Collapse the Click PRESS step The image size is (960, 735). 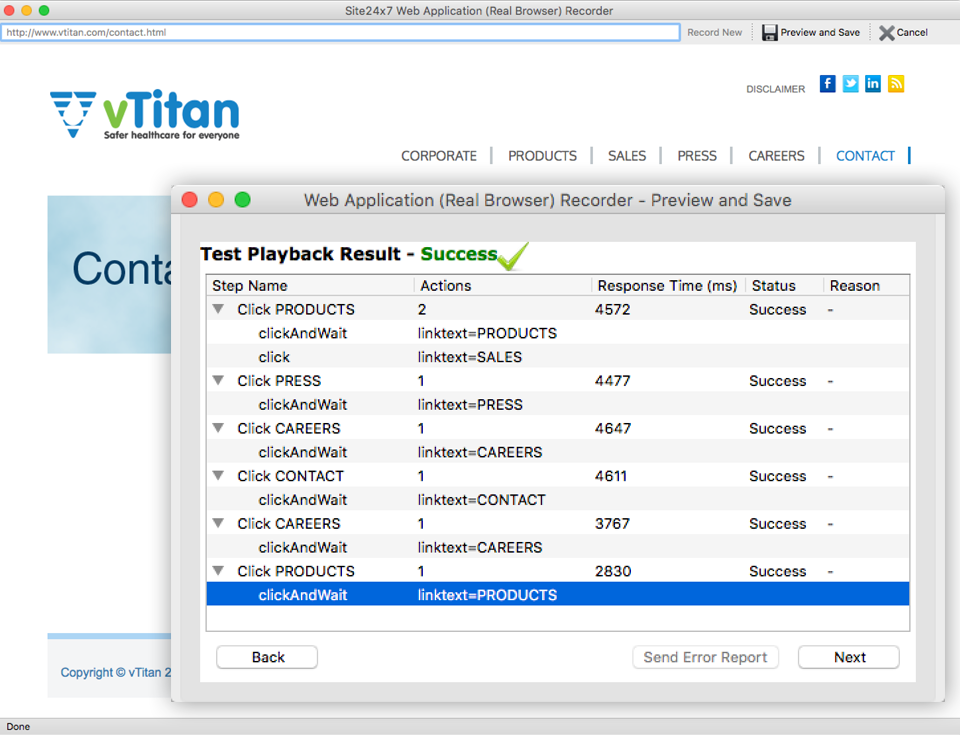pyautogui.click(x=218, y=380)
